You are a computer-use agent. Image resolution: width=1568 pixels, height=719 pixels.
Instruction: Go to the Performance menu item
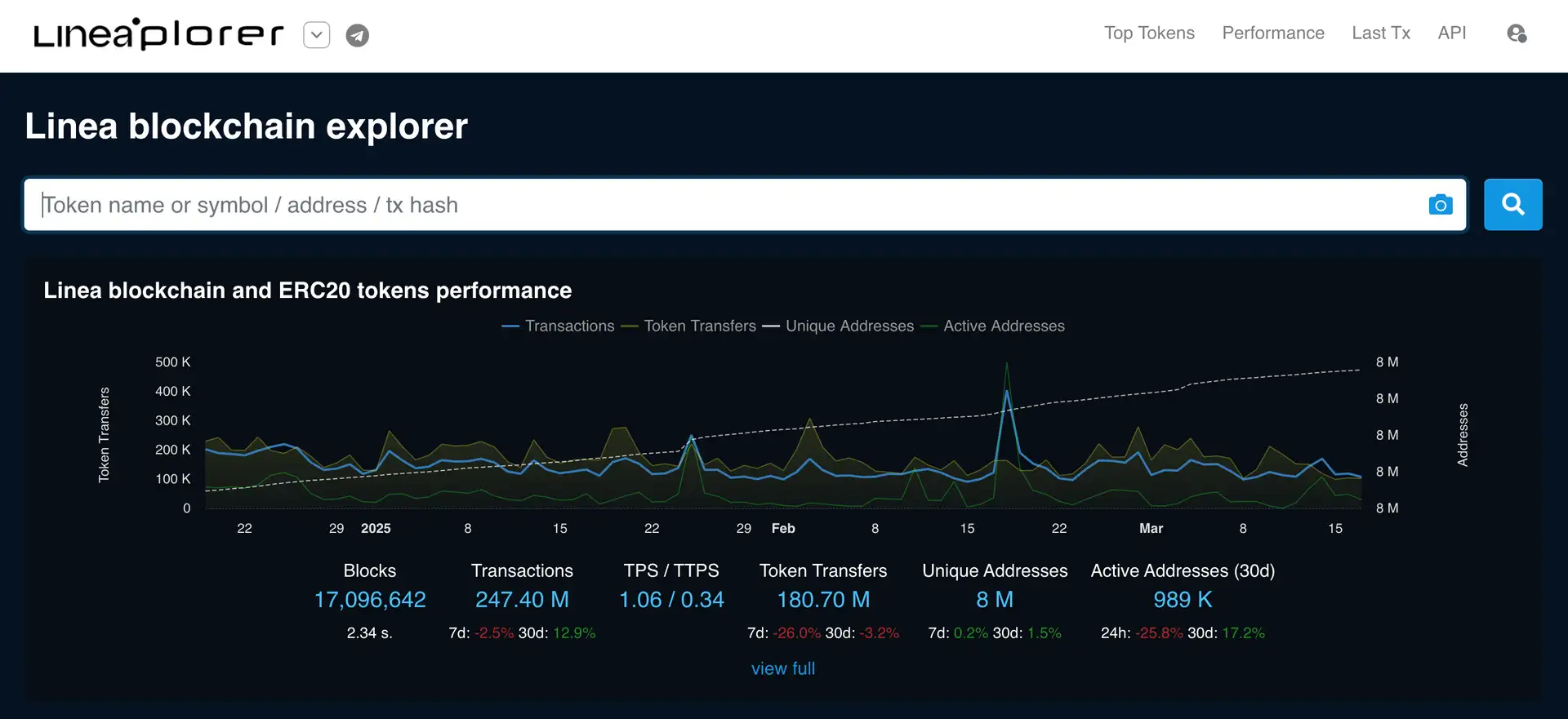pos(1272,33)
